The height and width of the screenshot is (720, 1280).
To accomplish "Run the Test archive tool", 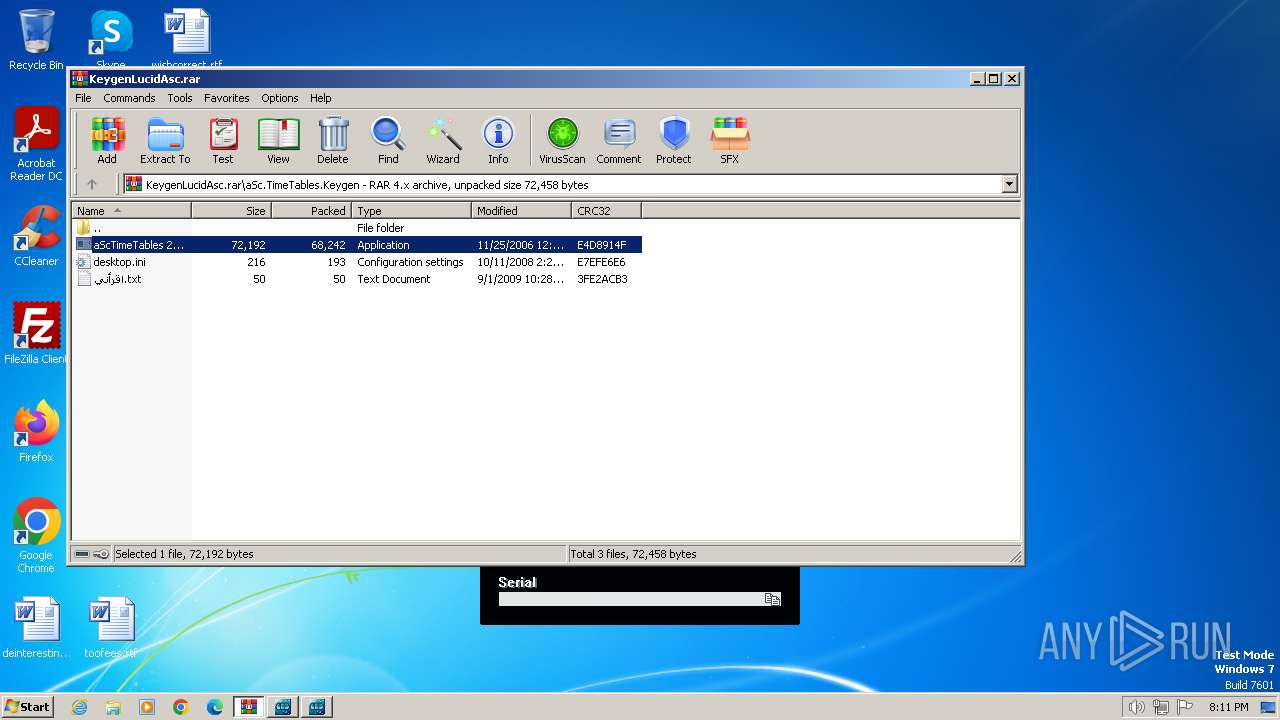I will (x=222, y=141).
